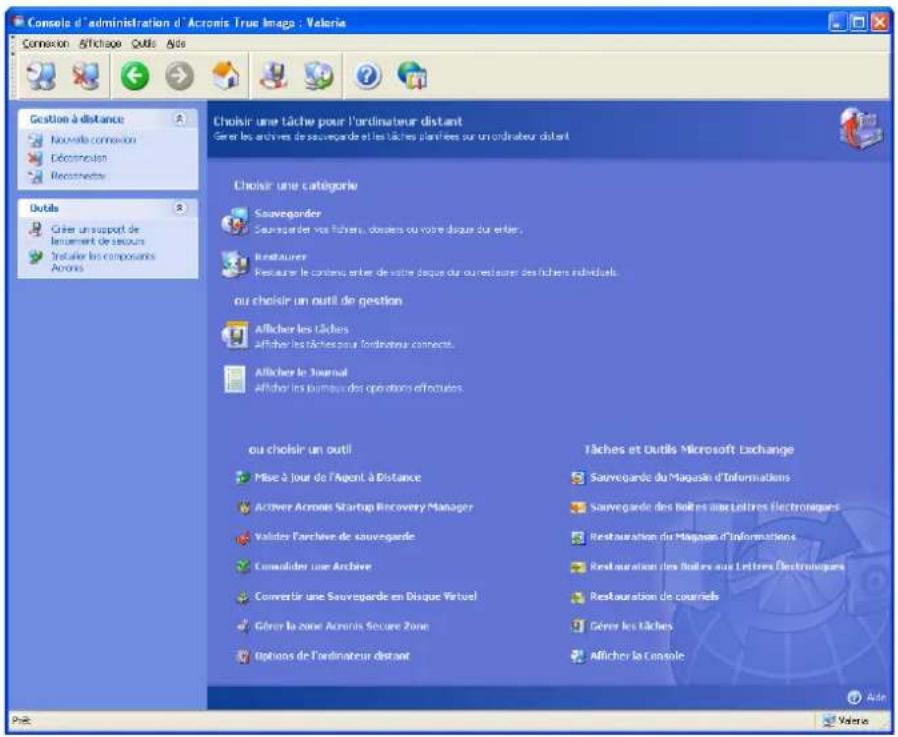Open Afficher les tâches link
The width and height of the screenshot is (898, 737).
[x=301, y=329]
